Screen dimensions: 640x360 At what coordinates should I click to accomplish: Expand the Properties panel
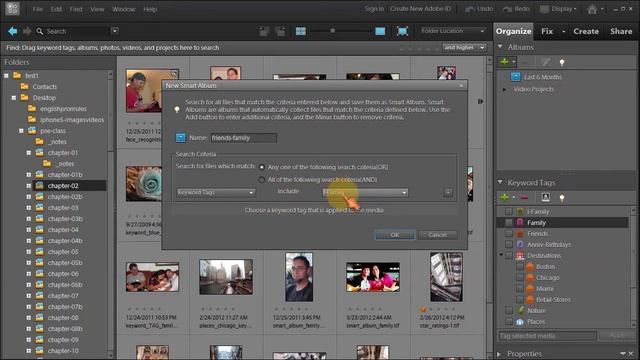(499, 354)
